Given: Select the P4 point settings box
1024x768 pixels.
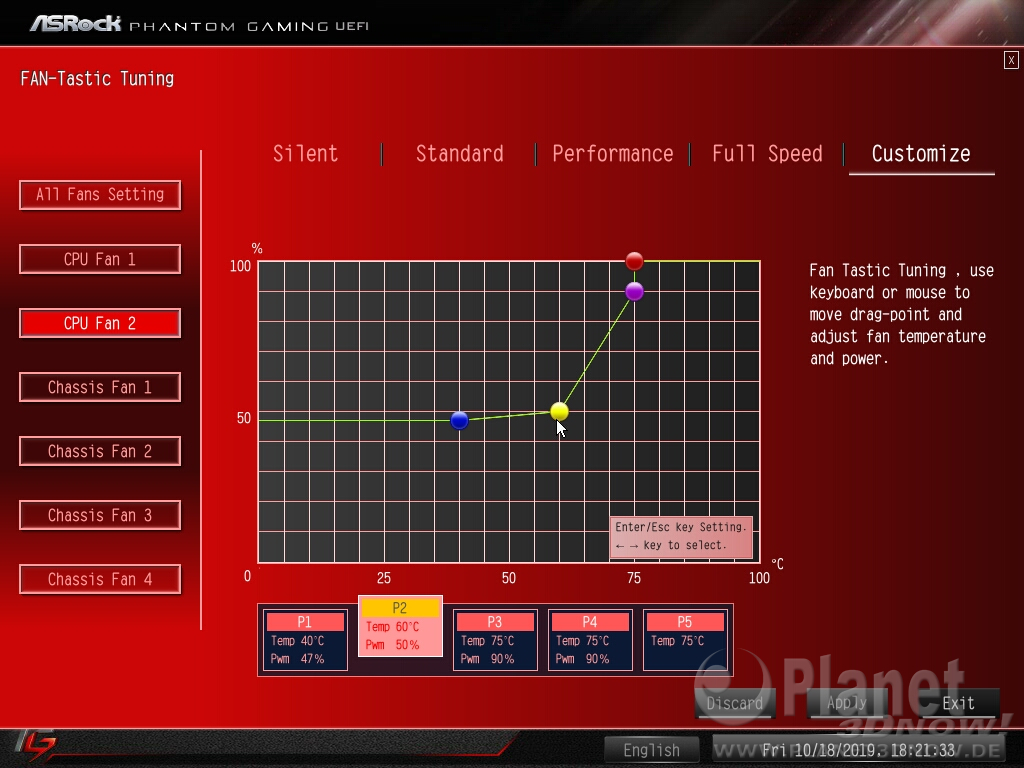Looking at the screenshot, I should tap(590, 640).
